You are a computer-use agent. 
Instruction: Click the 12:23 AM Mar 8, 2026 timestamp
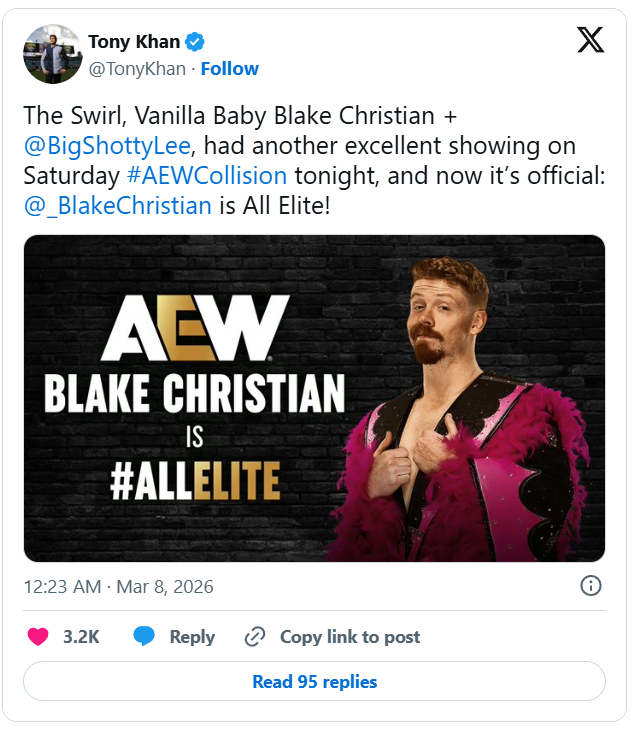point(118,587)
